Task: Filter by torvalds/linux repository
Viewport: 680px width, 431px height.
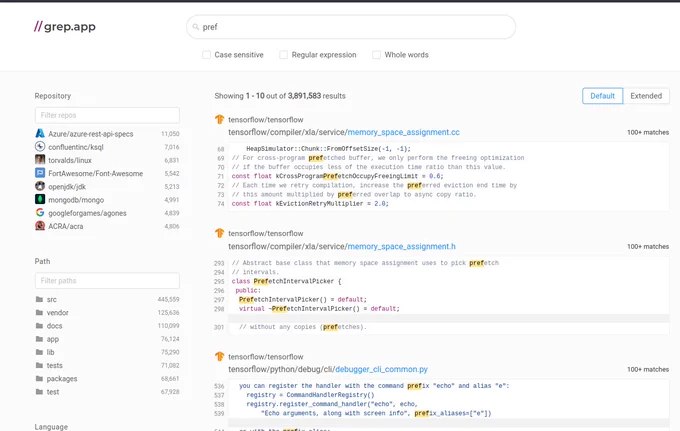Action: pyautogui.click(x=70, y=160)
